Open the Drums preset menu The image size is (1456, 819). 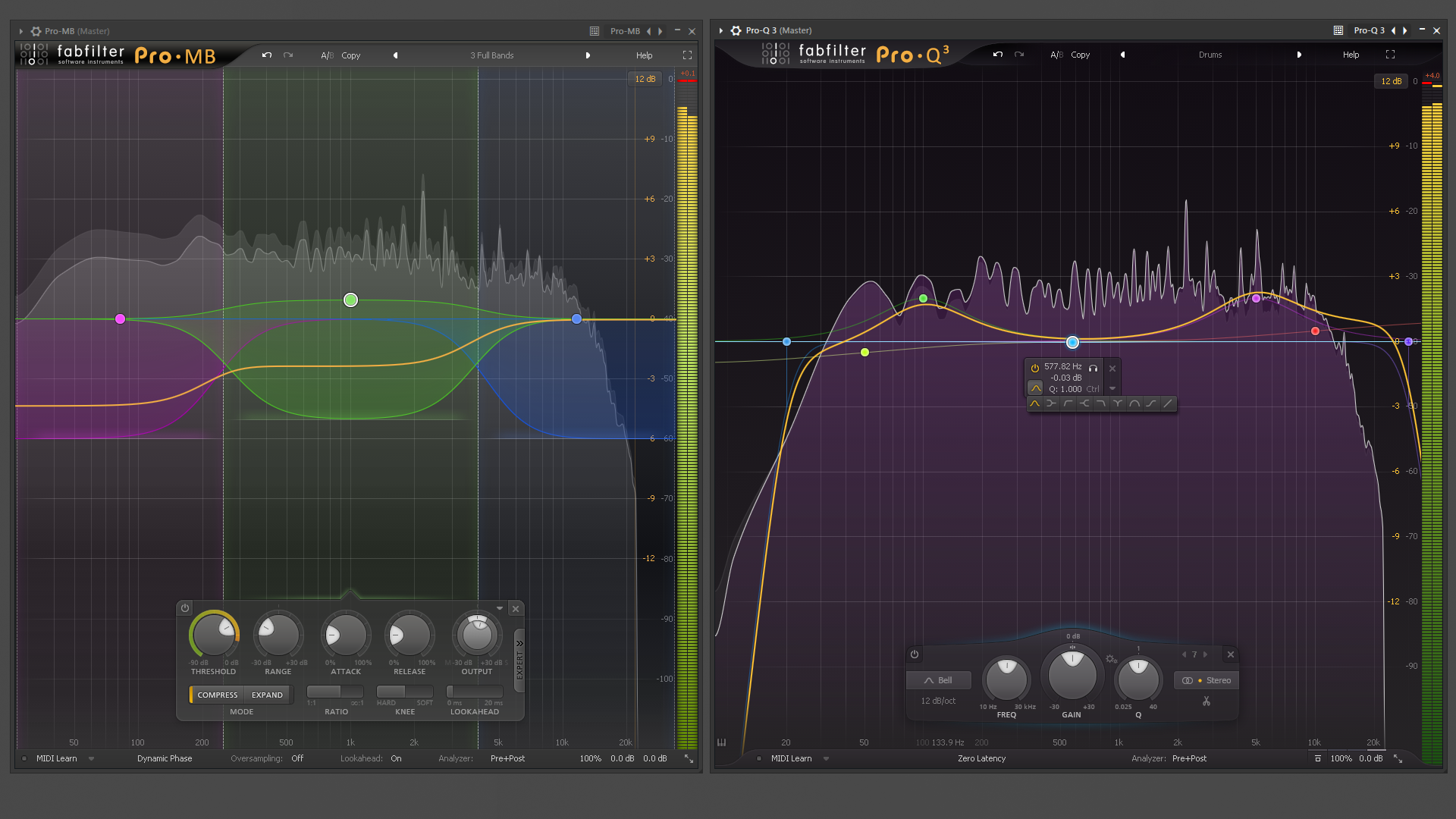(x=1210, y=55)
